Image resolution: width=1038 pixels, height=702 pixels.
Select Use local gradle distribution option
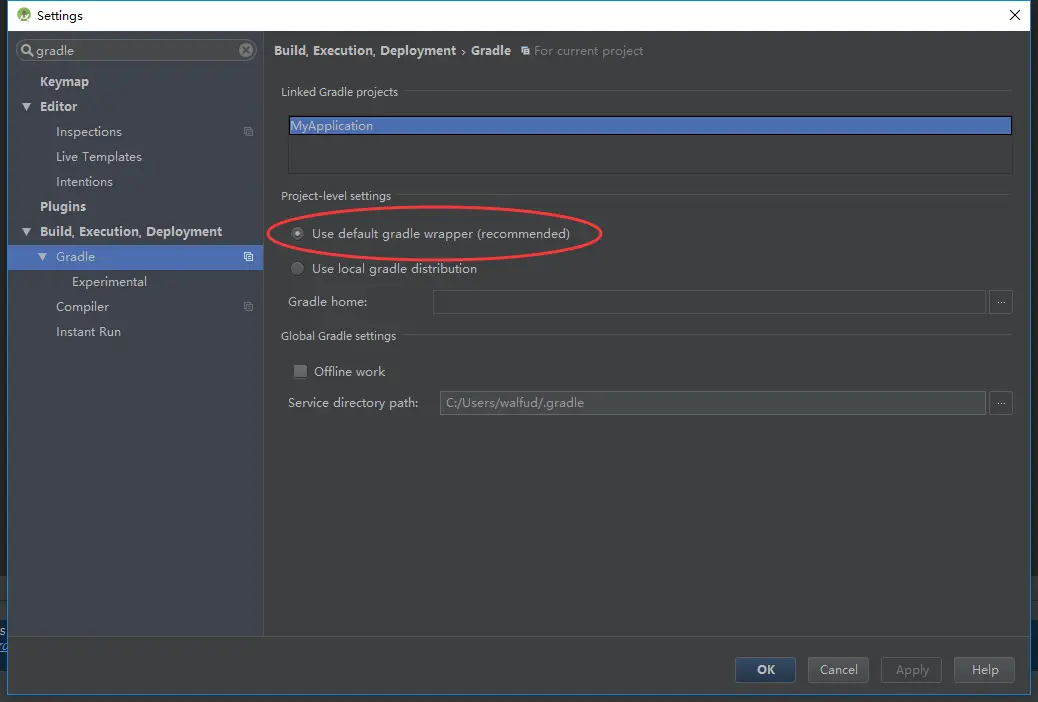point(297,268)
